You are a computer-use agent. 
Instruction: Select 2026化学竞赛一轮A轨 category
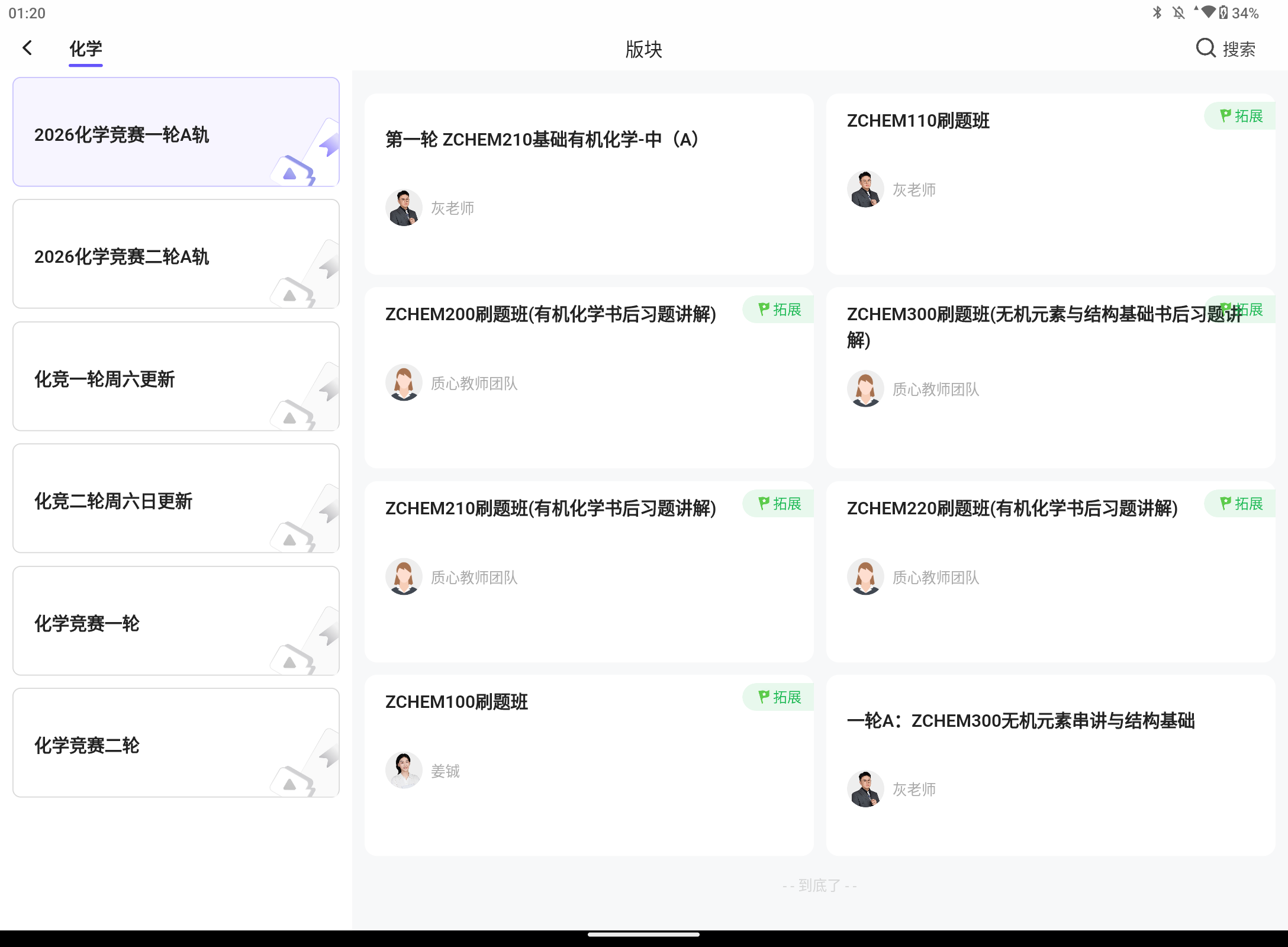tap(176, 132)
